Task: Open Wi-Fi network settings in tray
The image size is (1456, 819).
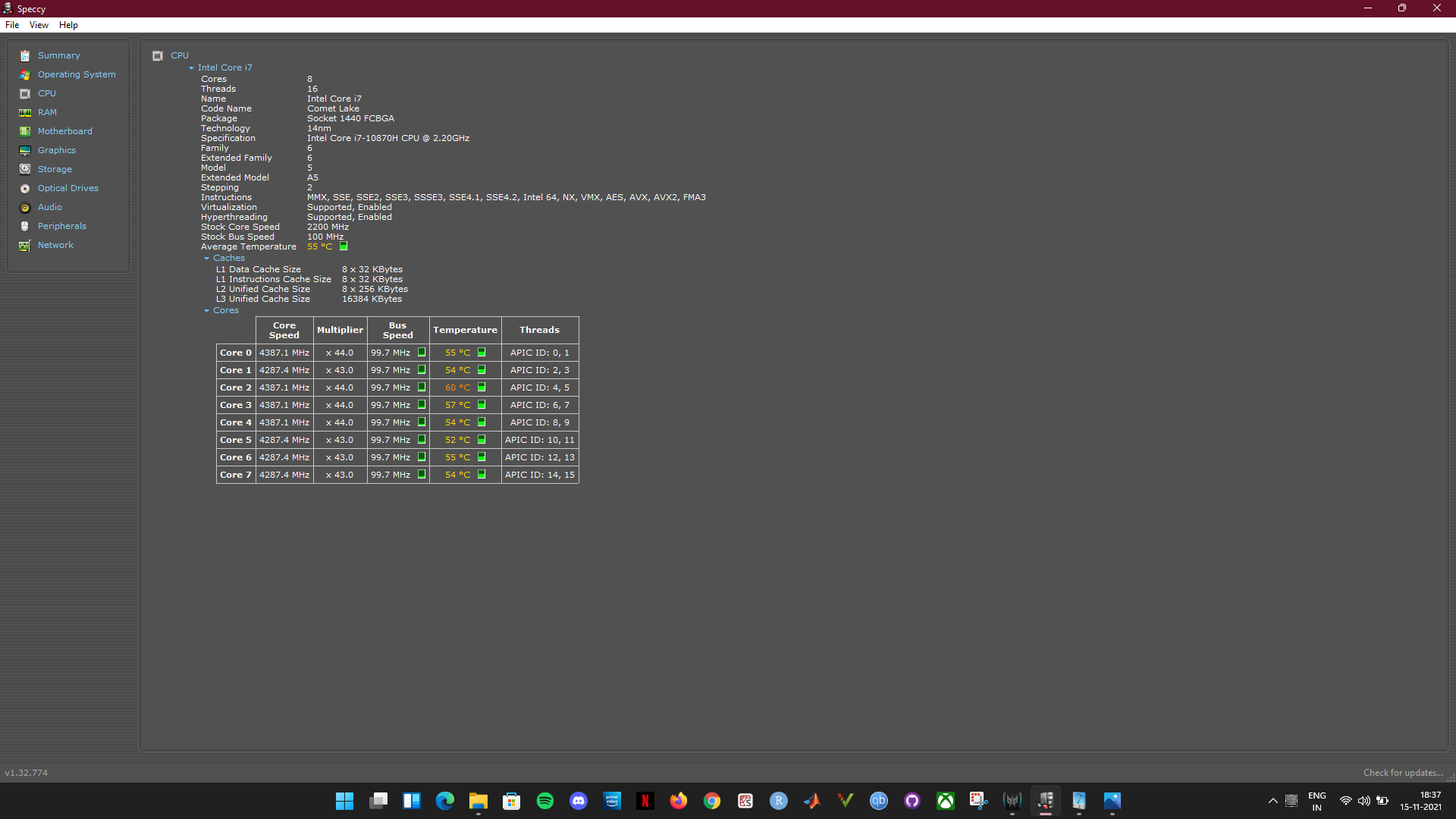Action: (1345, 801)
